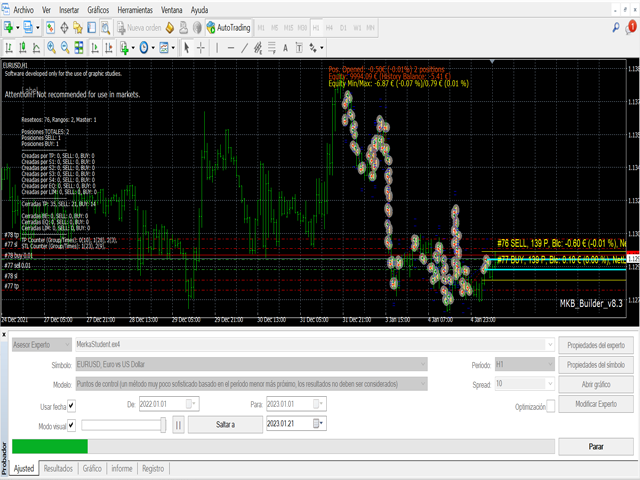Select the line chart type icon
This screenshot has height=480, width=640.
tap(36, 48)
